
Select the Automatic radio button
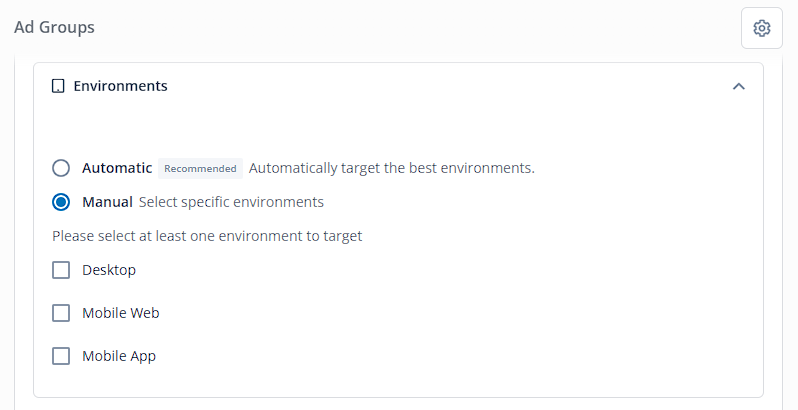pos(61,168)
